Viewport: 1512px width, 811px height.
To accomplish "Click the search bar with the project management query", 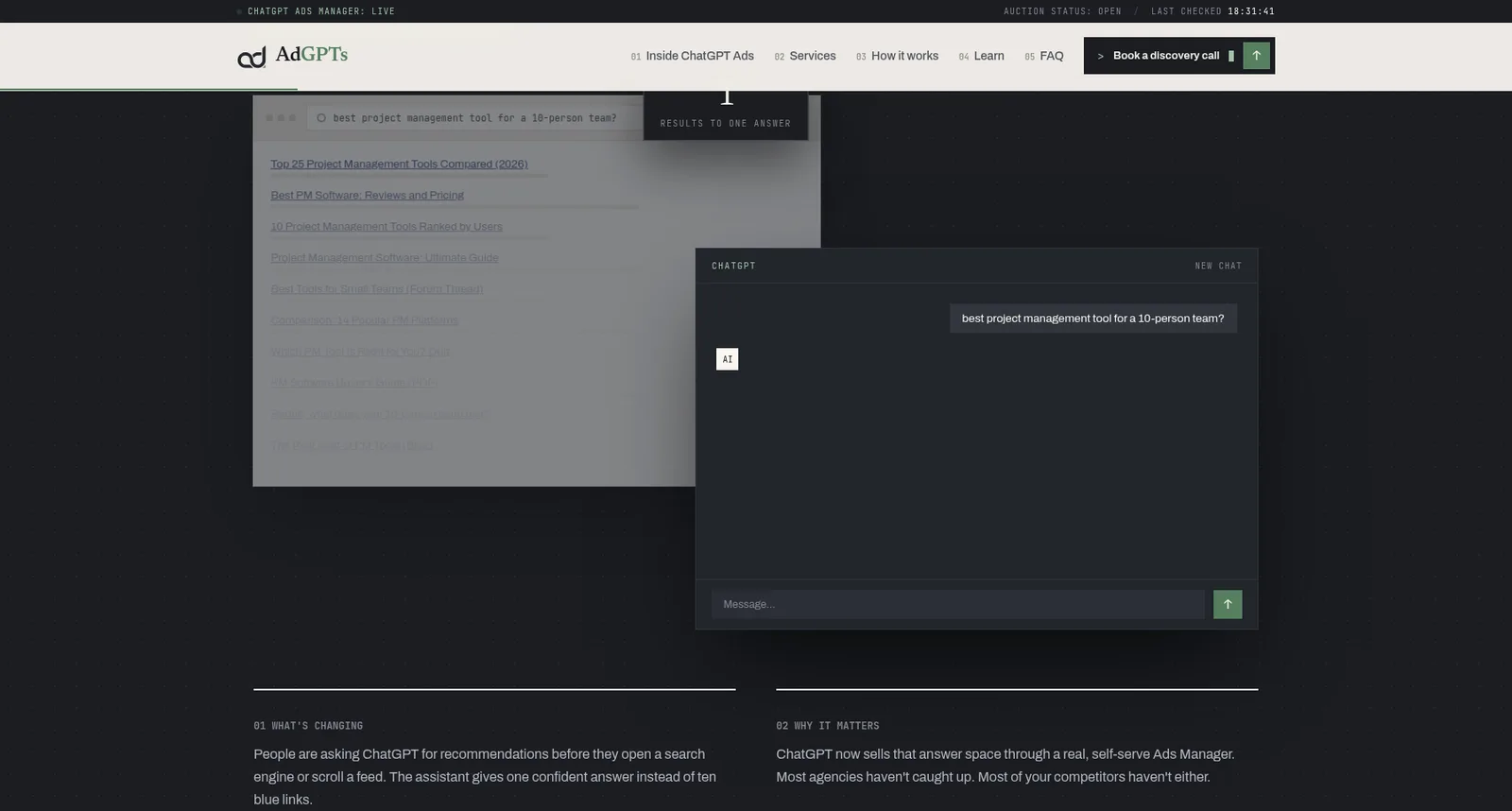I will [x=474, y=118].
